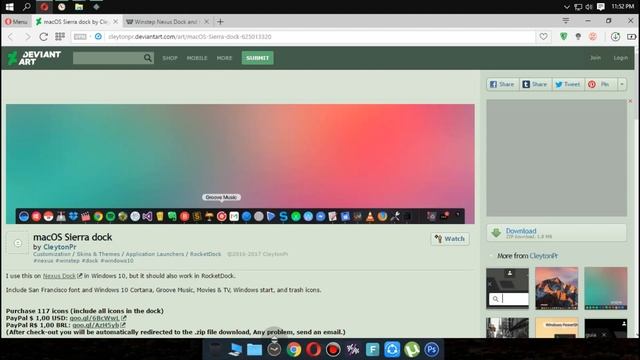Open the MOBILE menu item
The image size is (640, 360).
[x=197, y=58]
